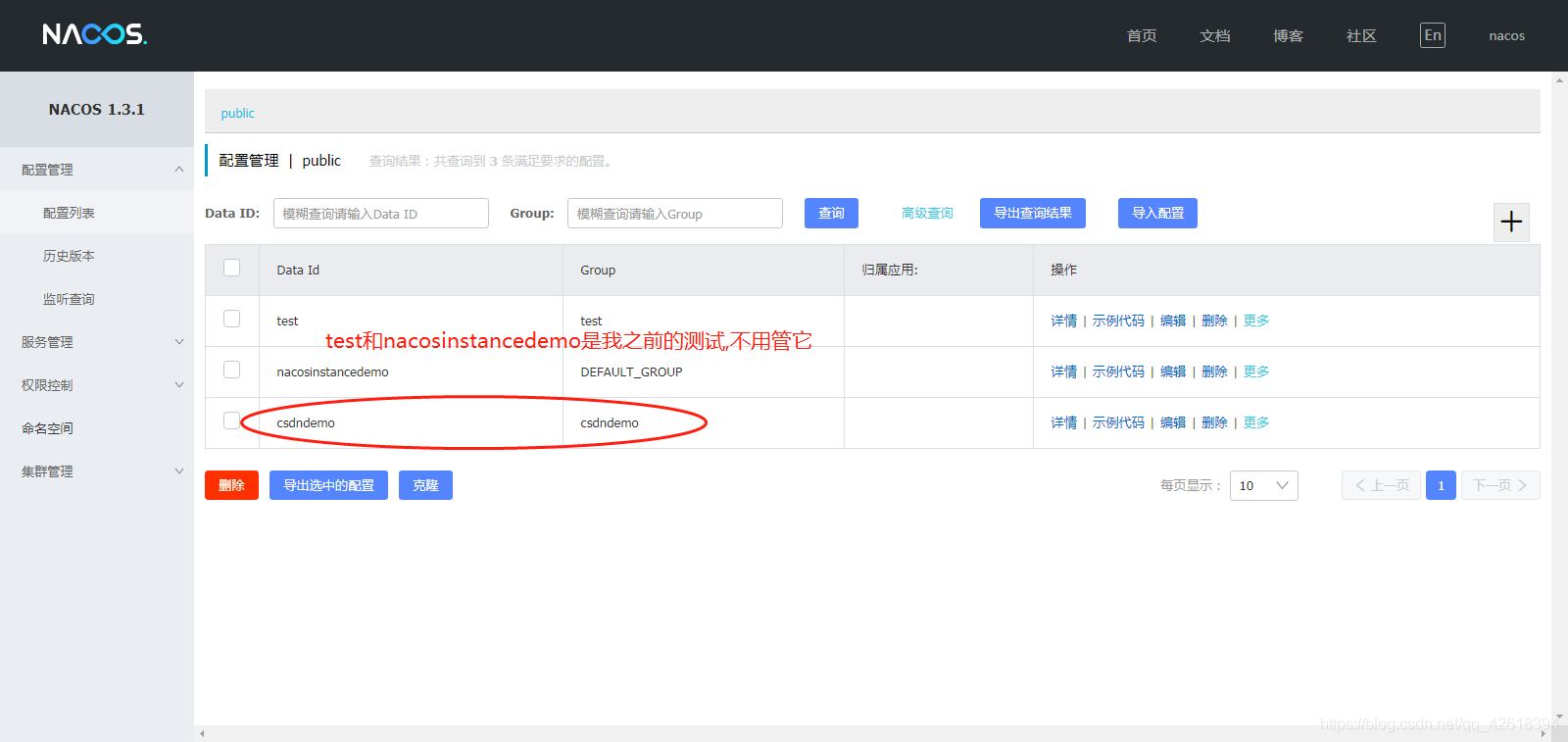
Task: Open the nacos user menu
Action: click(1506, 36)
